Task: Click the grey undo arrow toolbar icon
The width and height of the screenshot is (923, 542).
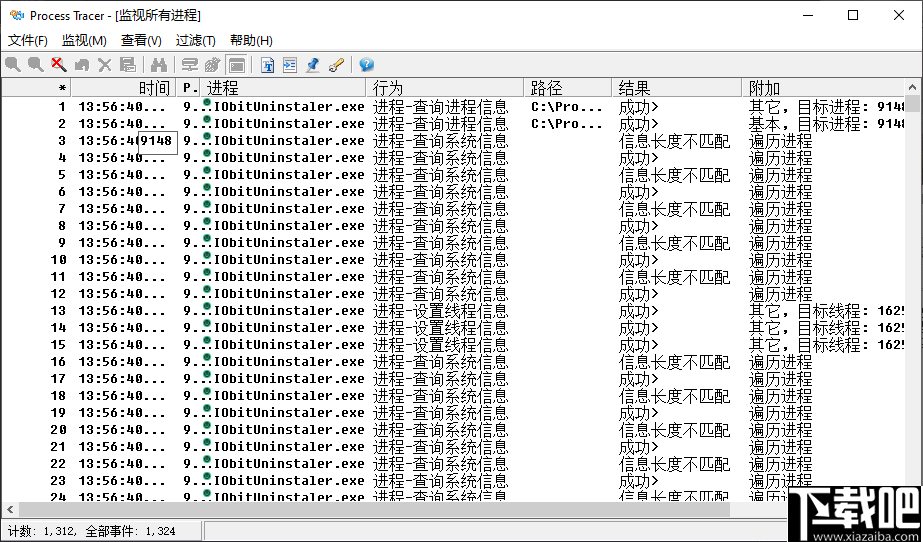Action: 82,64
